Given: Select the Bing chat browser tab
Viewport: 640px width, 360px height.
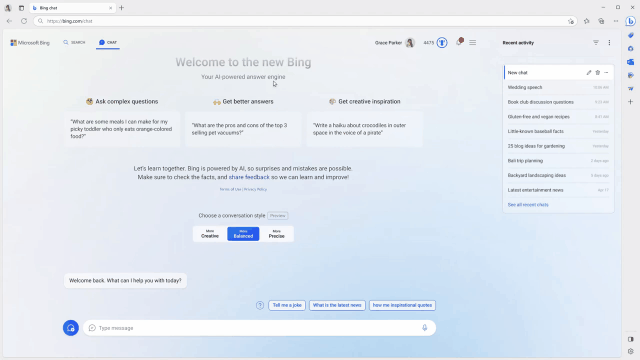Looking at the screenshot, I should tap(72, 8).
